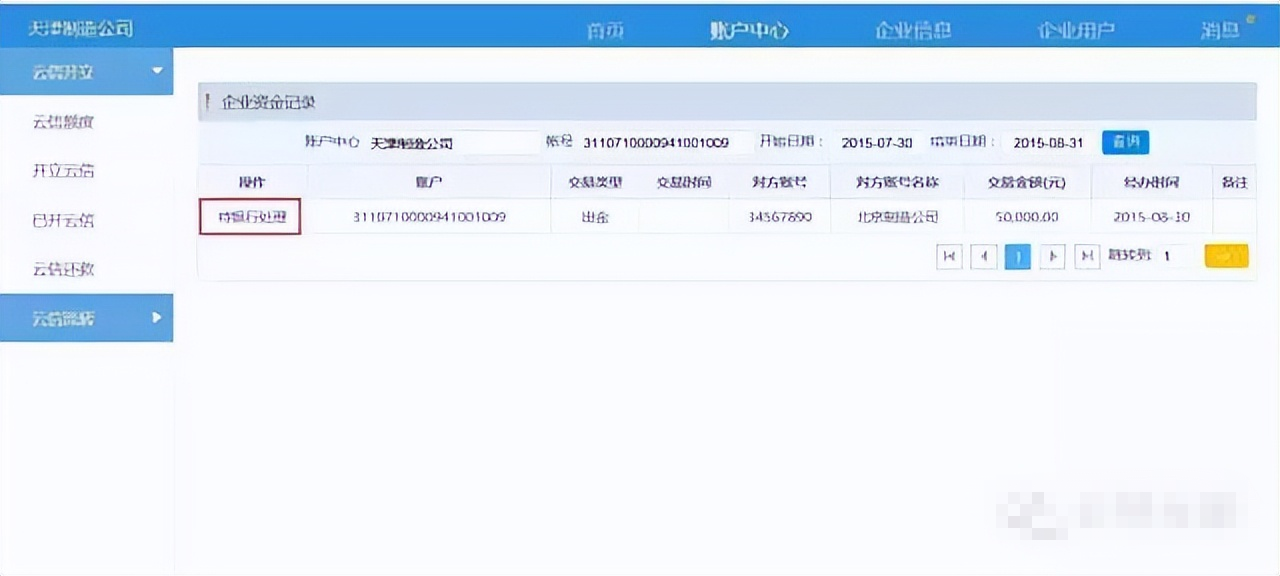
Task: Open the 企业信息 top menu
Action: point(913,31)
